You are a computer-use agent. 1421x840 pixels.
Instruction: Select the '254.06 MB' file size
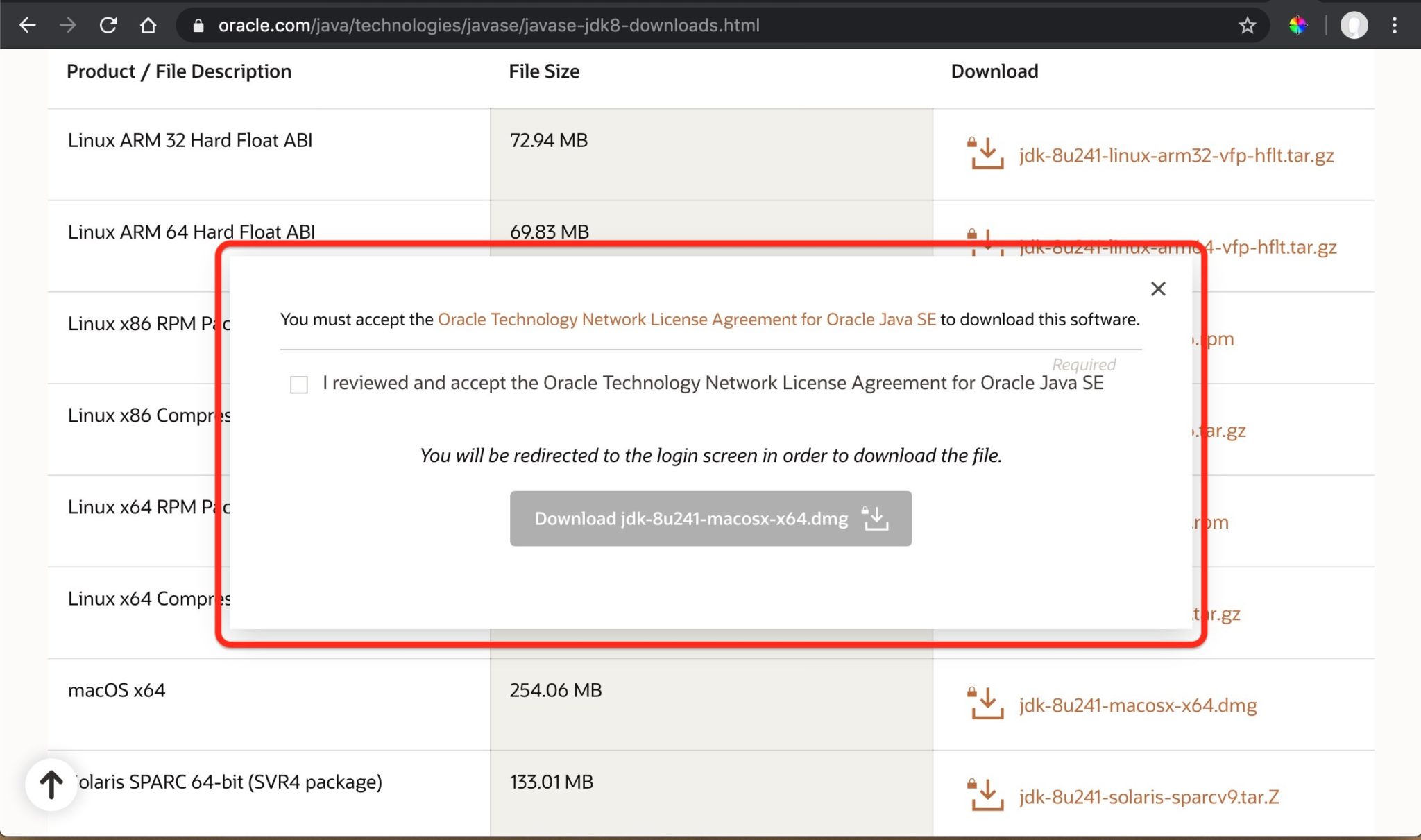[556, 690]
